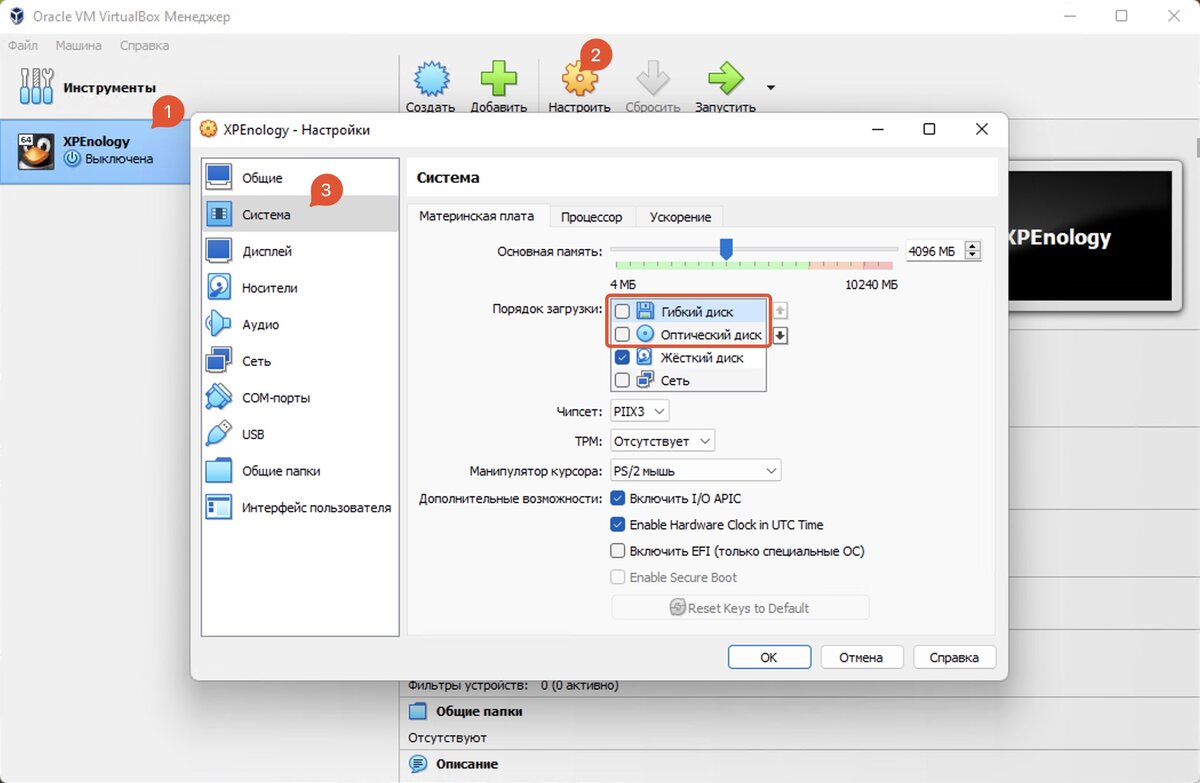This screenshot has width=1200, height=783.
Task: Click the XPEnology settings dialog title icon
Action: (208, 129)
